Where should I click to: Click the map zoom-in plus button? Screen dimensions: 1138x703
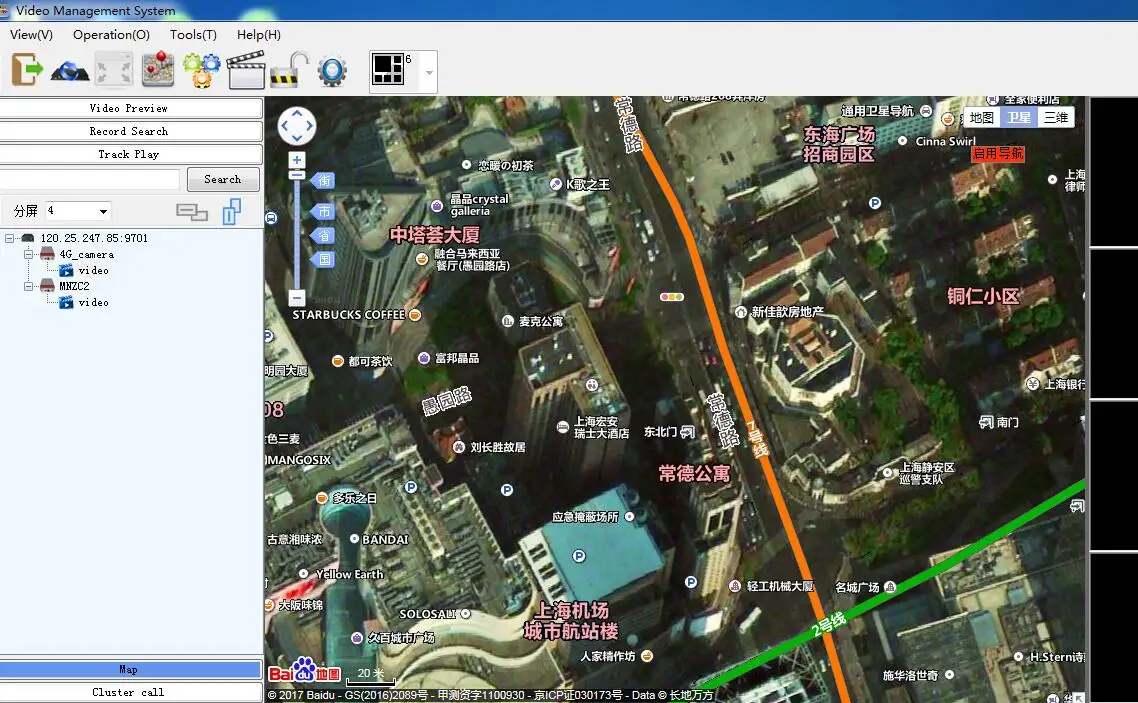(x=297, y=160)
